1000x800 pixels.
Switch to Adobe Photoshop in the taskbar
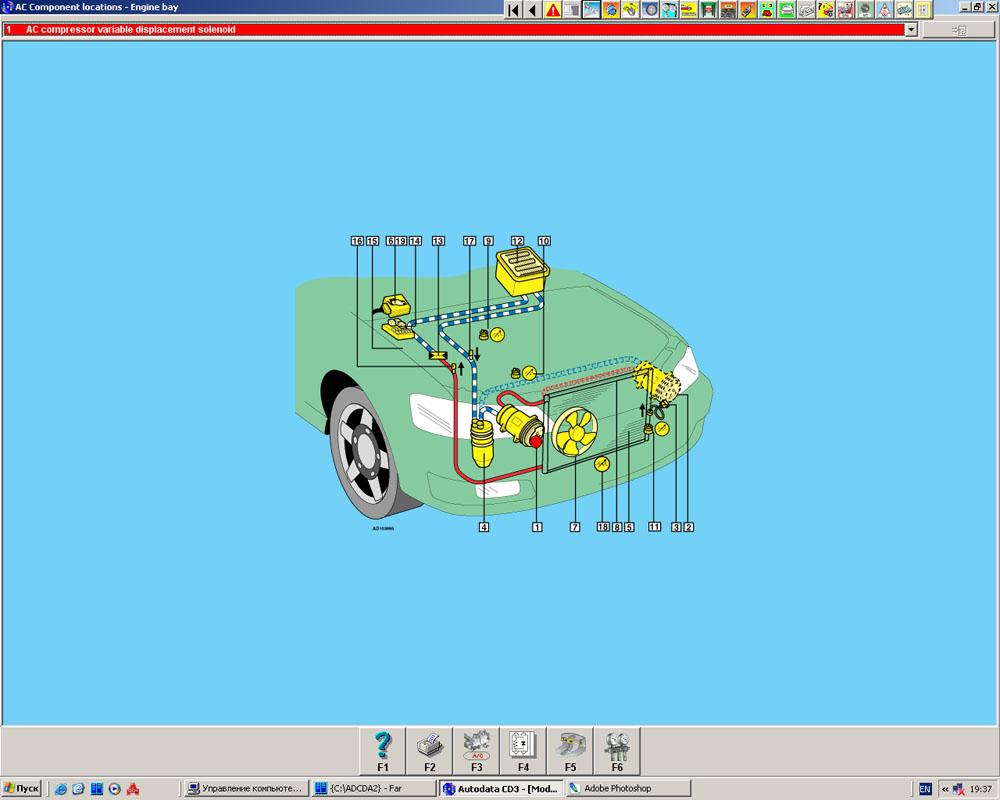click(x=627, y=789)
